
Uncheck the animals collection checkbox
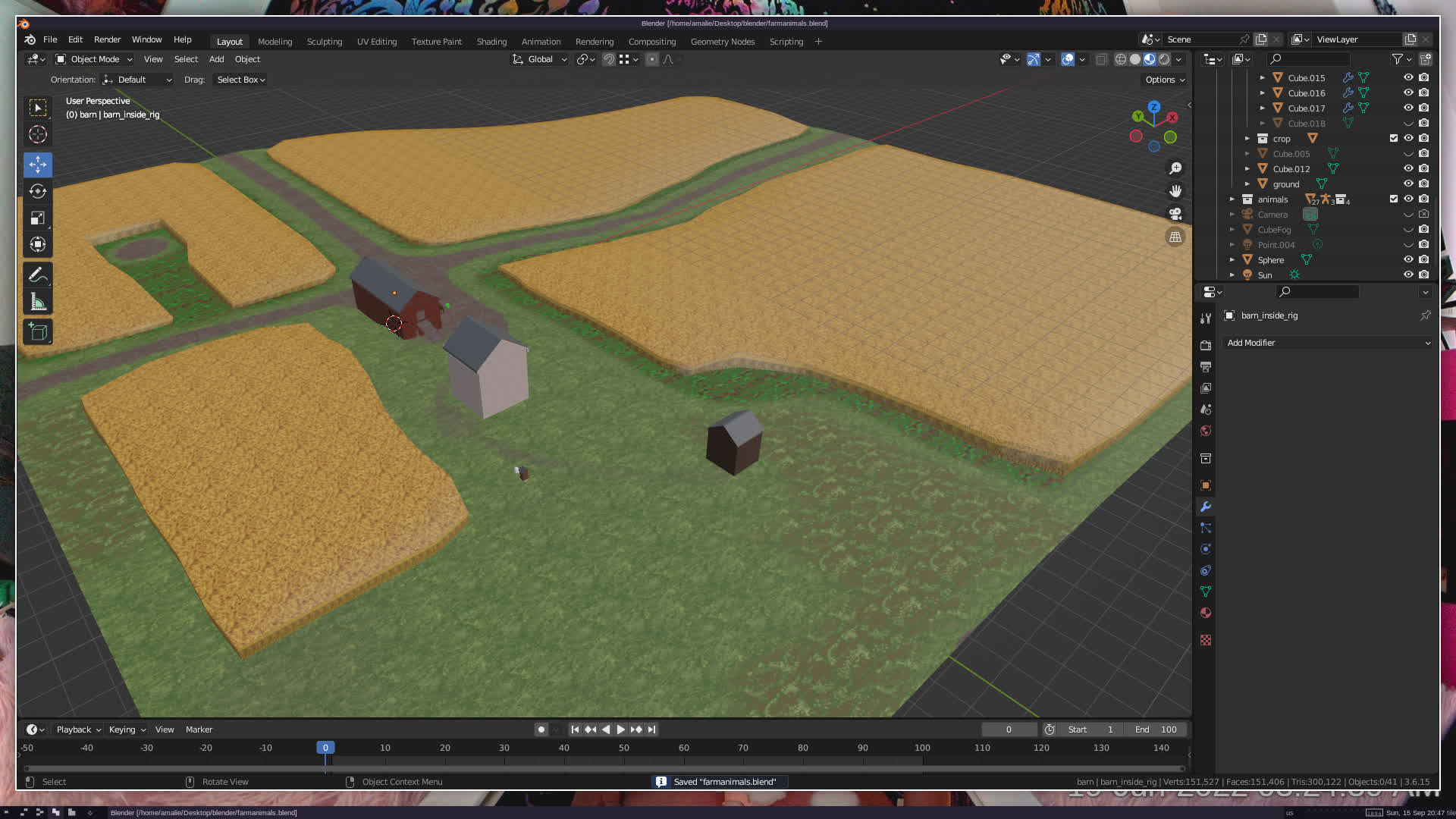(x=1394, y=199)
